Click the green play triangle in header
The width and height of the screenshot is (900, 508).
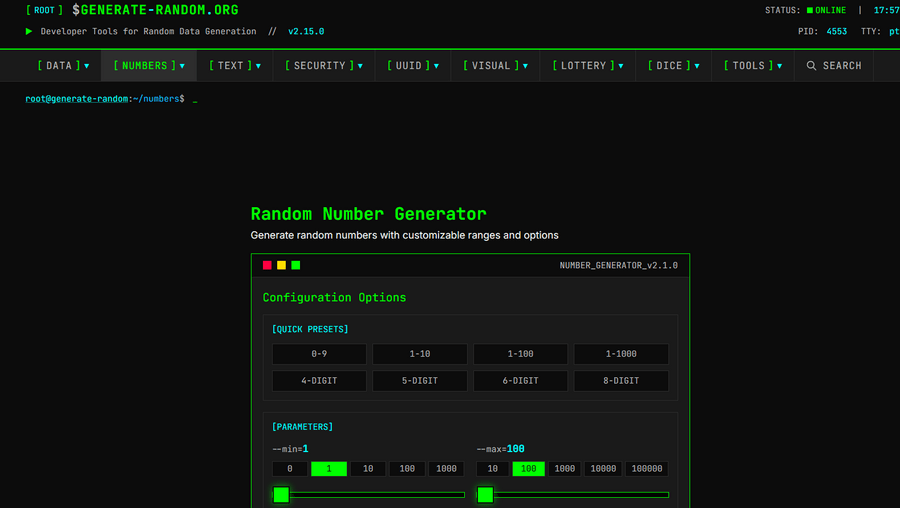coord(29,31)
